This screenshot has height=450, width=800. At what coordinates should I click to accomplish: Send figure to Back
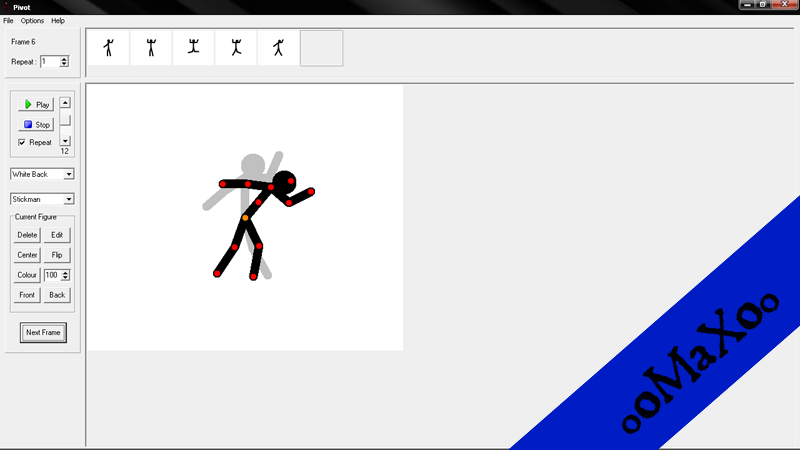57,295
